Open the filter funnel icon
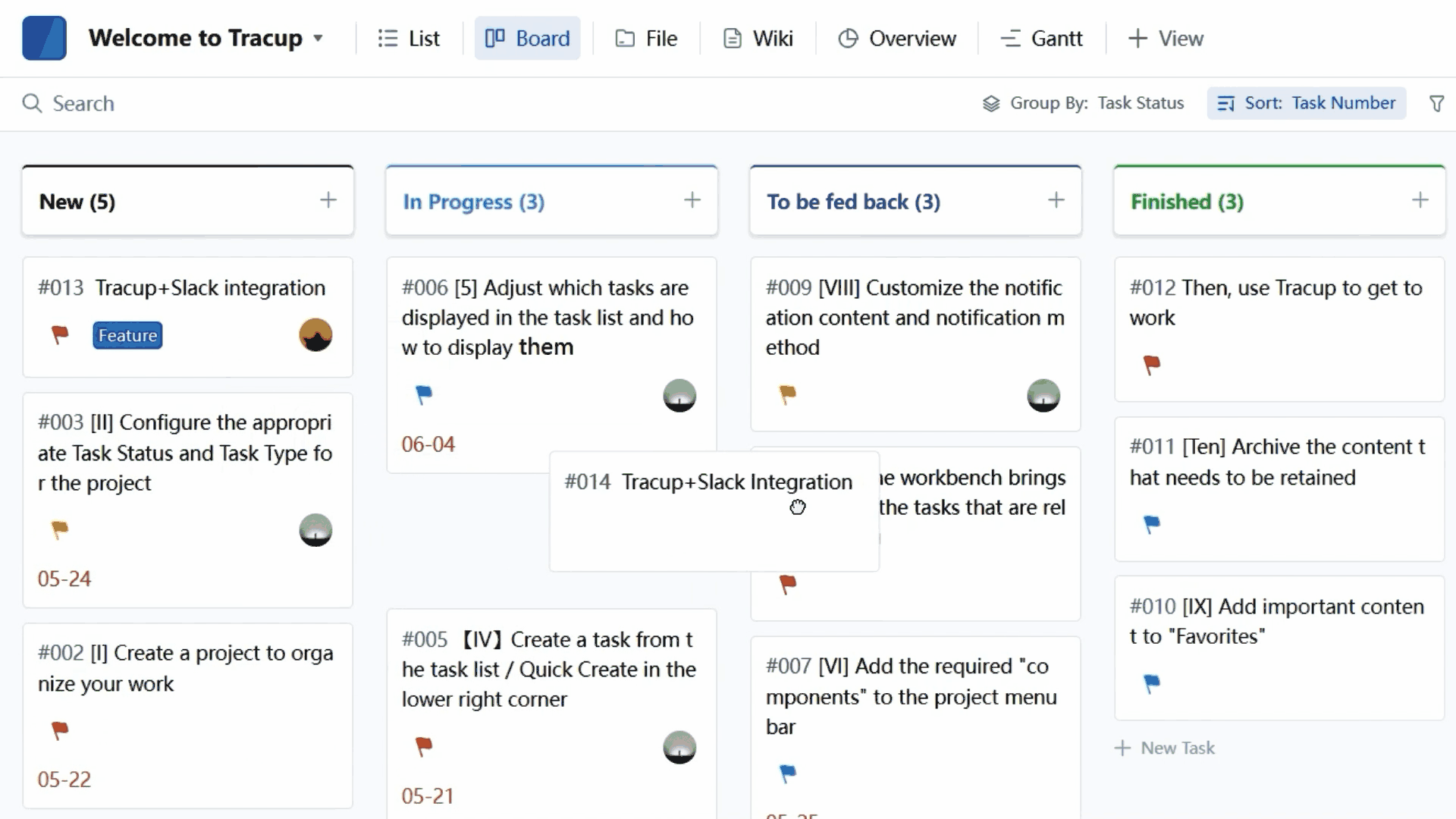The height and width of the screenshot is (819, 1456). pos(1436,103)
